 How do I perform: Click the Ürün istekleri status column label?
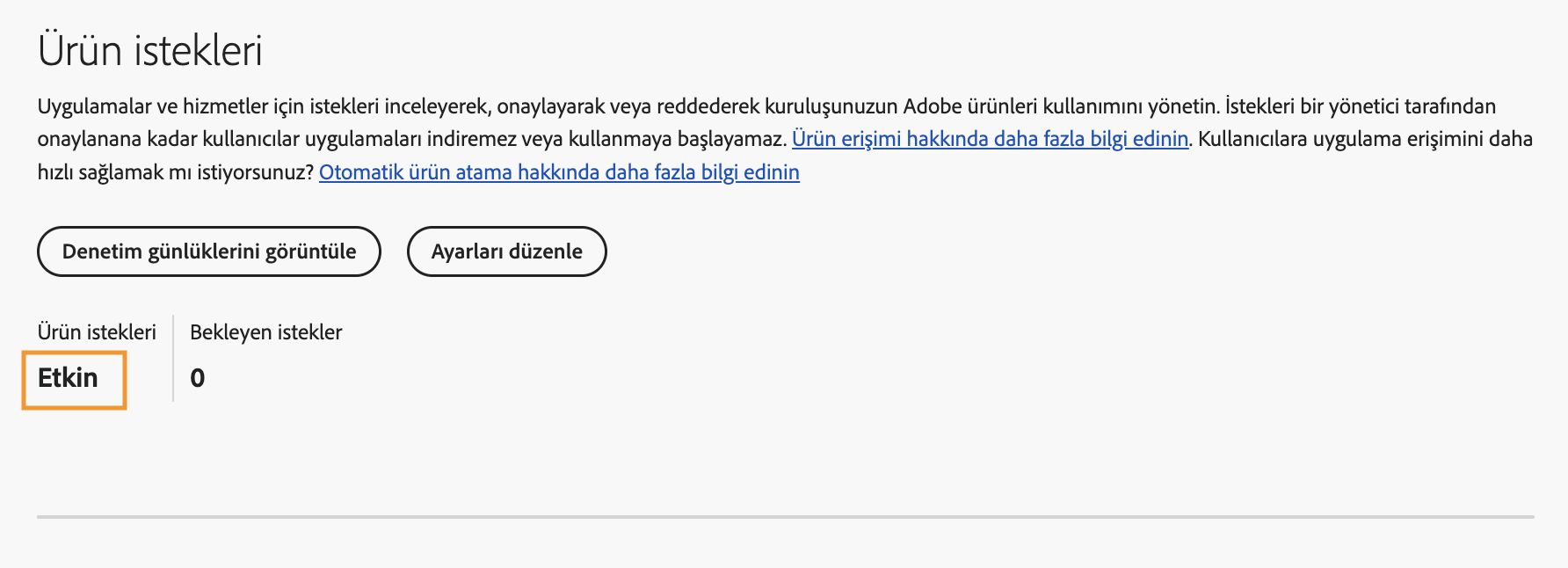(97, 332)
